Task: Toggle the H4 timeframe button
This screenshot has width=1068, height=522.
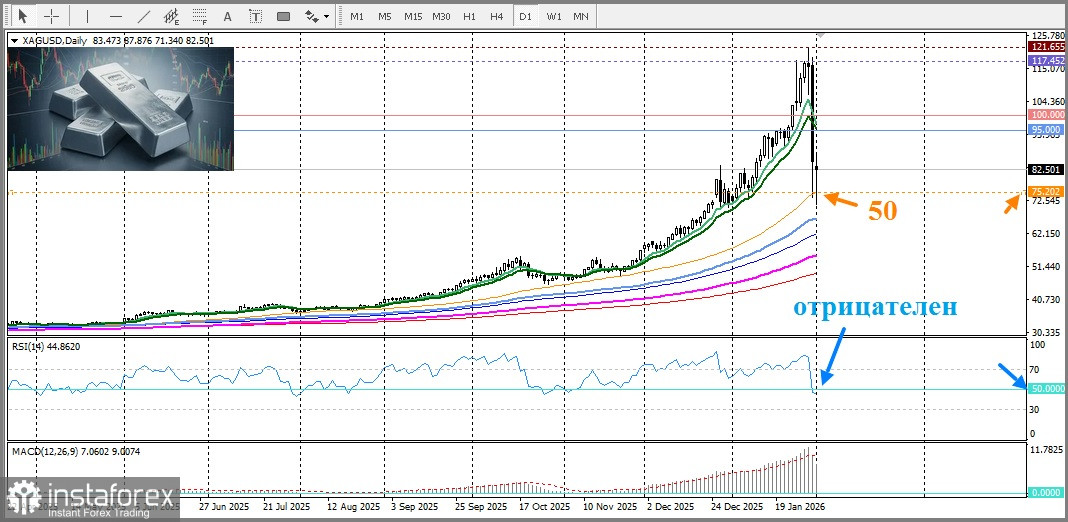Action: coord(497,16)
